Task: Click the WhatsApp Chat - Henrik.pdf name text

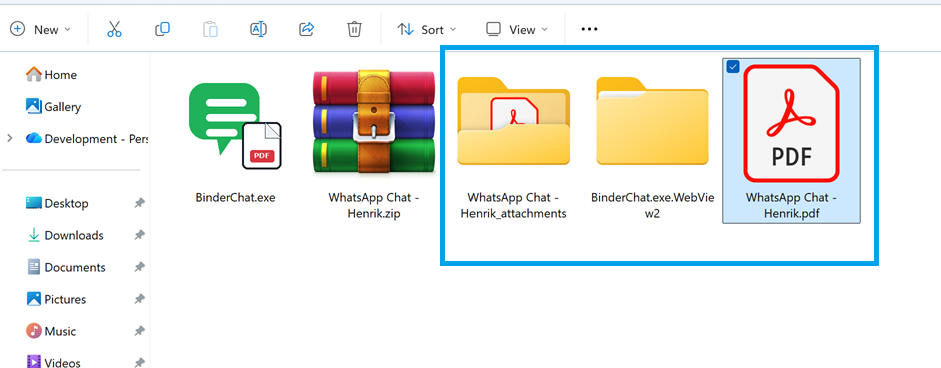Action: point(792,205)
